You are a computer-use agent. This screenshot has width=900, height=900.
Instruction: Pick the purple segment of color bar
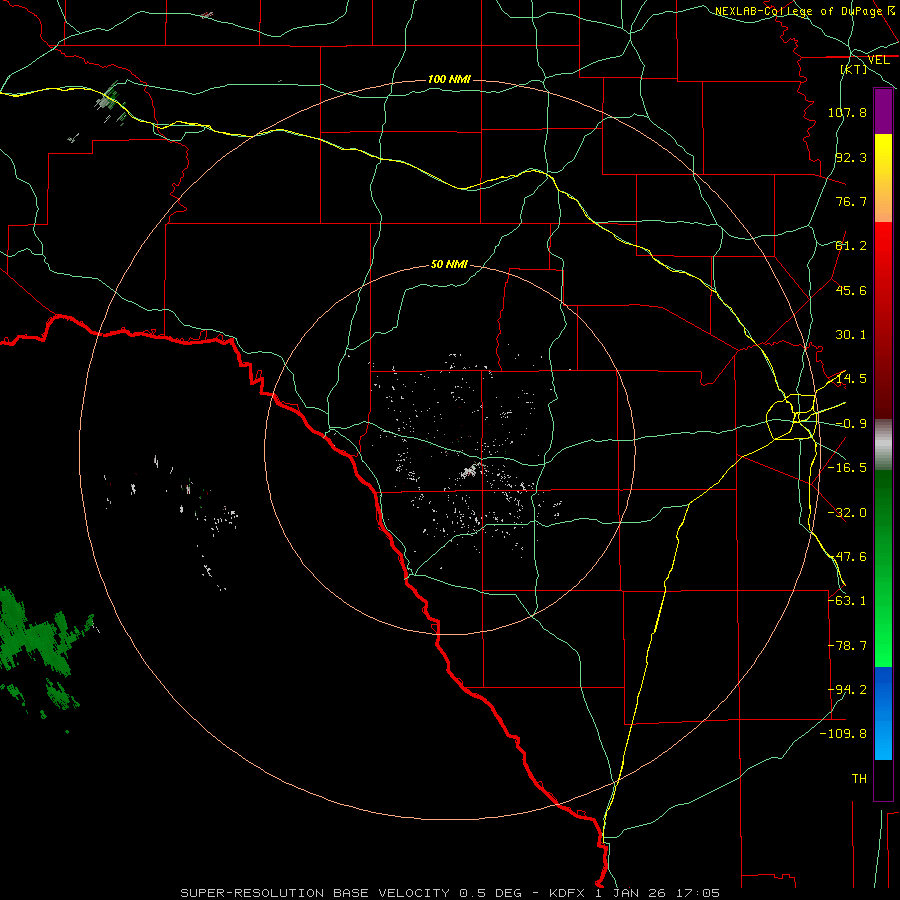883,111
